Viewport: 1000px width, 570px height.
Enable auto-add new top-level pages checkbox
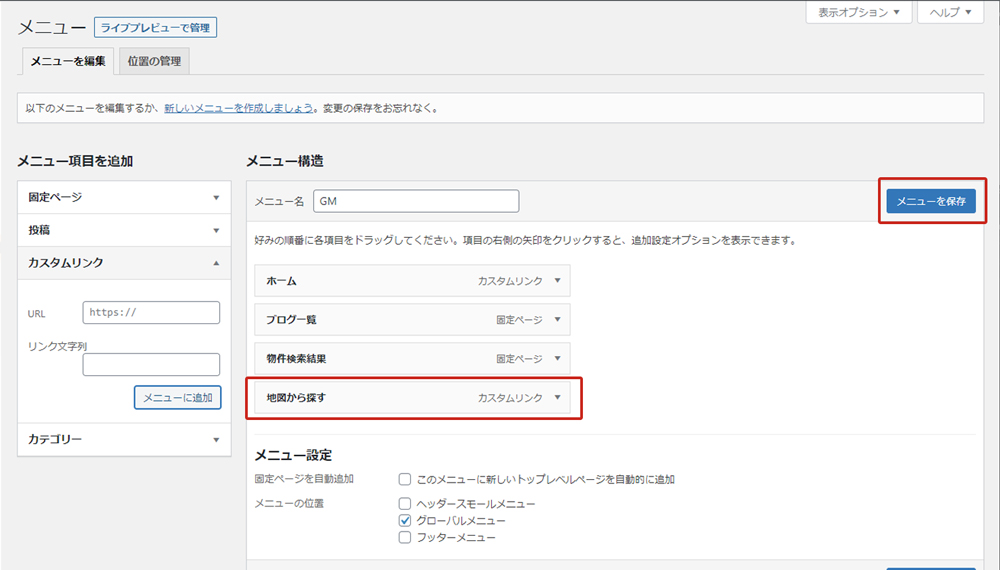[405, 479]
